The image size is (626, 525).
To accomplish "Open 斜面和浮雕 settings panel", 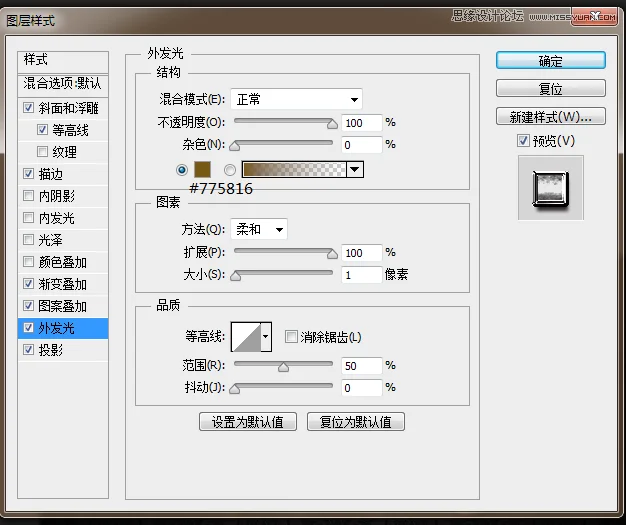I will (x=69, y=108).
